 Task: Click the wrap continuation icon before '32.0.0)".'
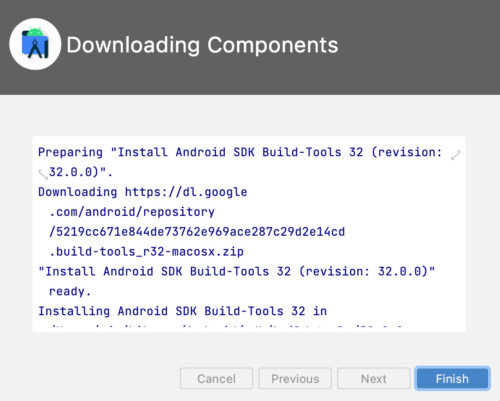(43, 174)
